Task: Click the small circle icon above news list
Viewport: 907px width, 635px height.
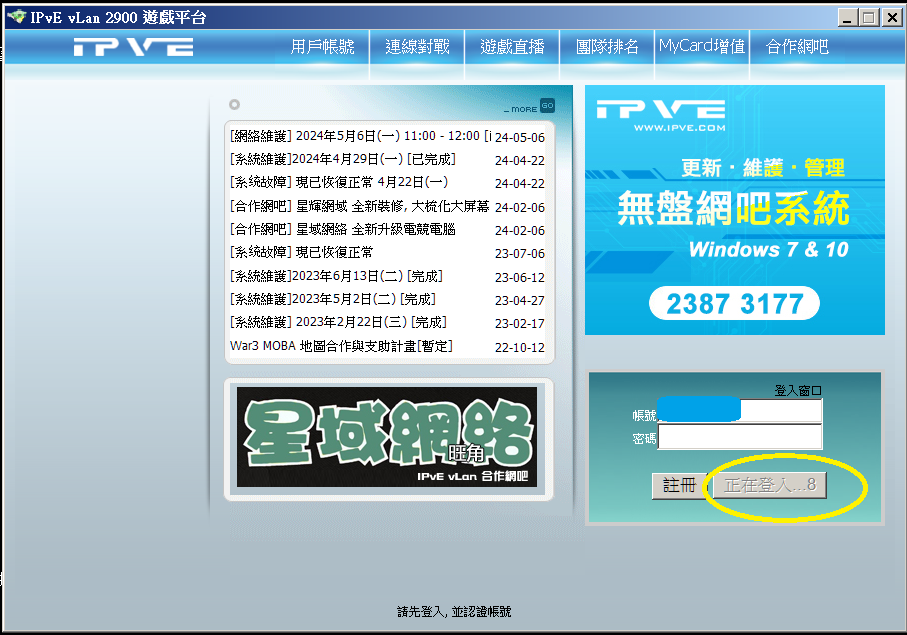Action: tap(234, 105)
